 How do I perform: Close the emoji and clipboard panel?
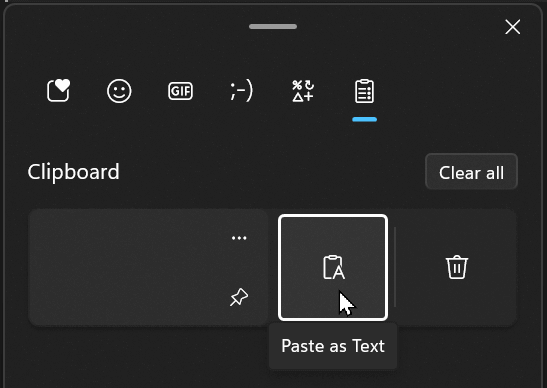click(512, 27)
